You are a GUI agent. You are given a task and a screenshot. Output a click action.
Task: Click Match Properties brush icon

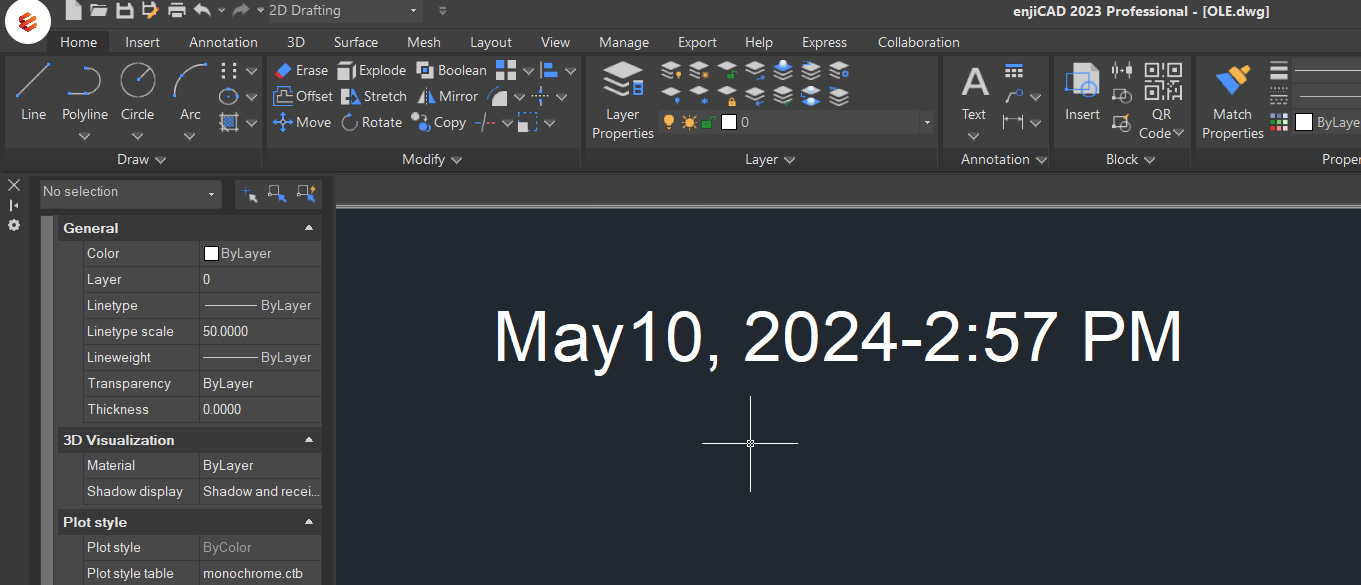1232,100
